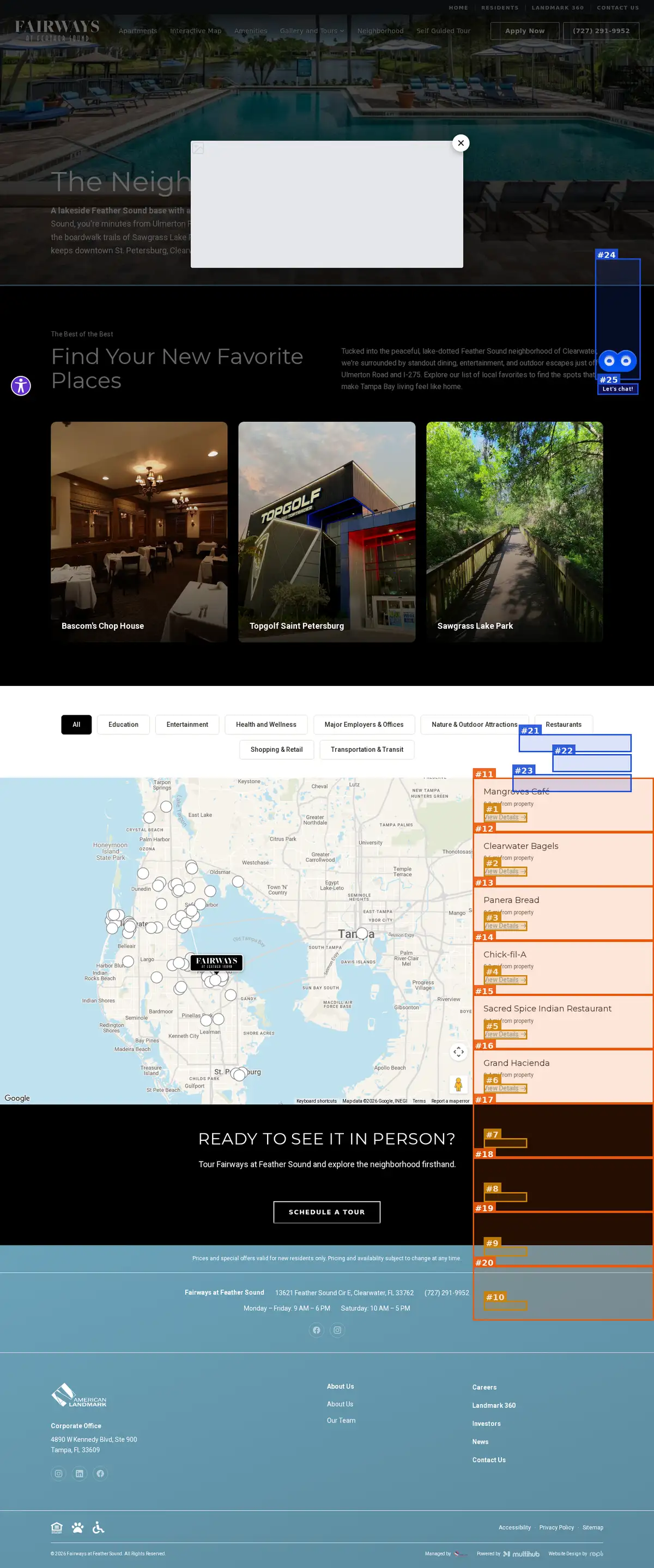The image size is (654, 1568).
Task: Go to Neighborhood page in navigation
Action: click(380, 31)
